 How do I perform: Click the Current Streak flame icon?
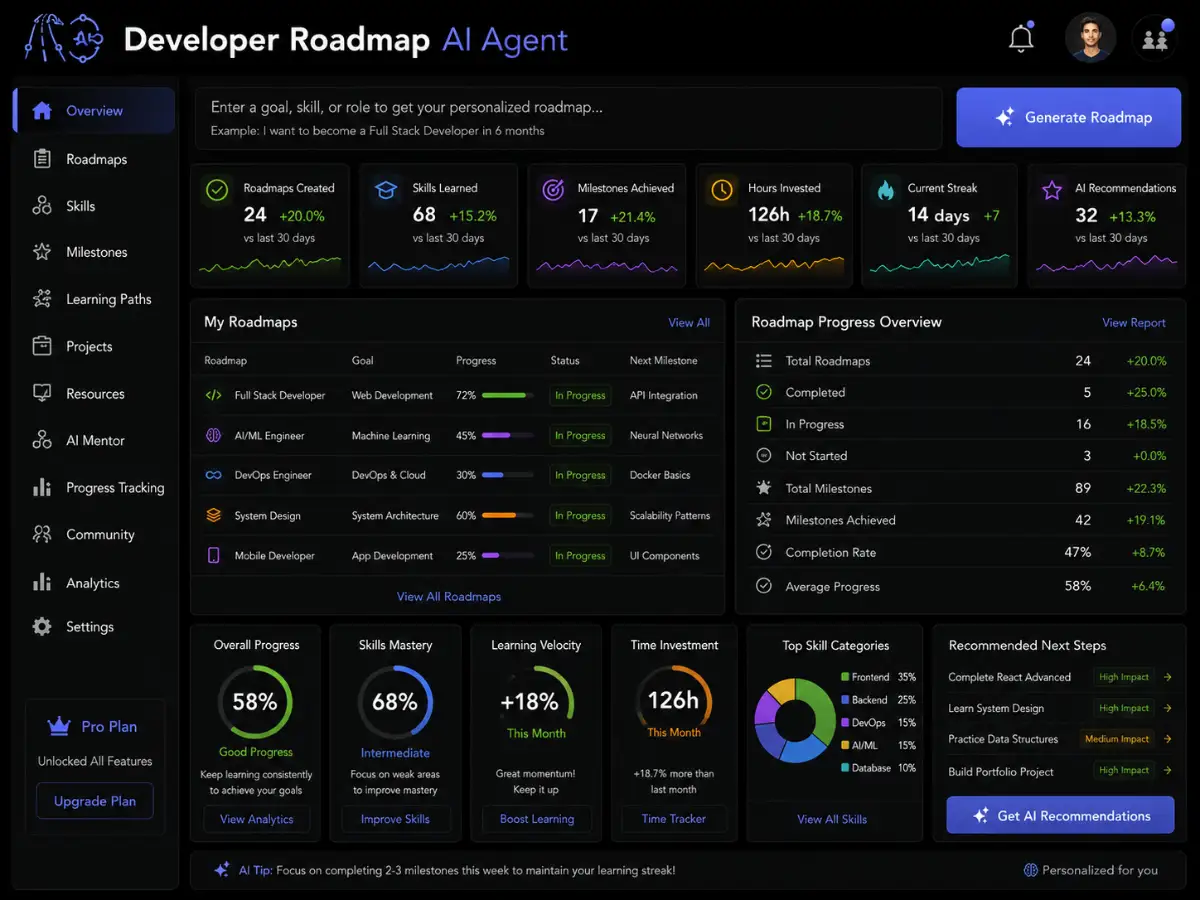coord(886,190)
